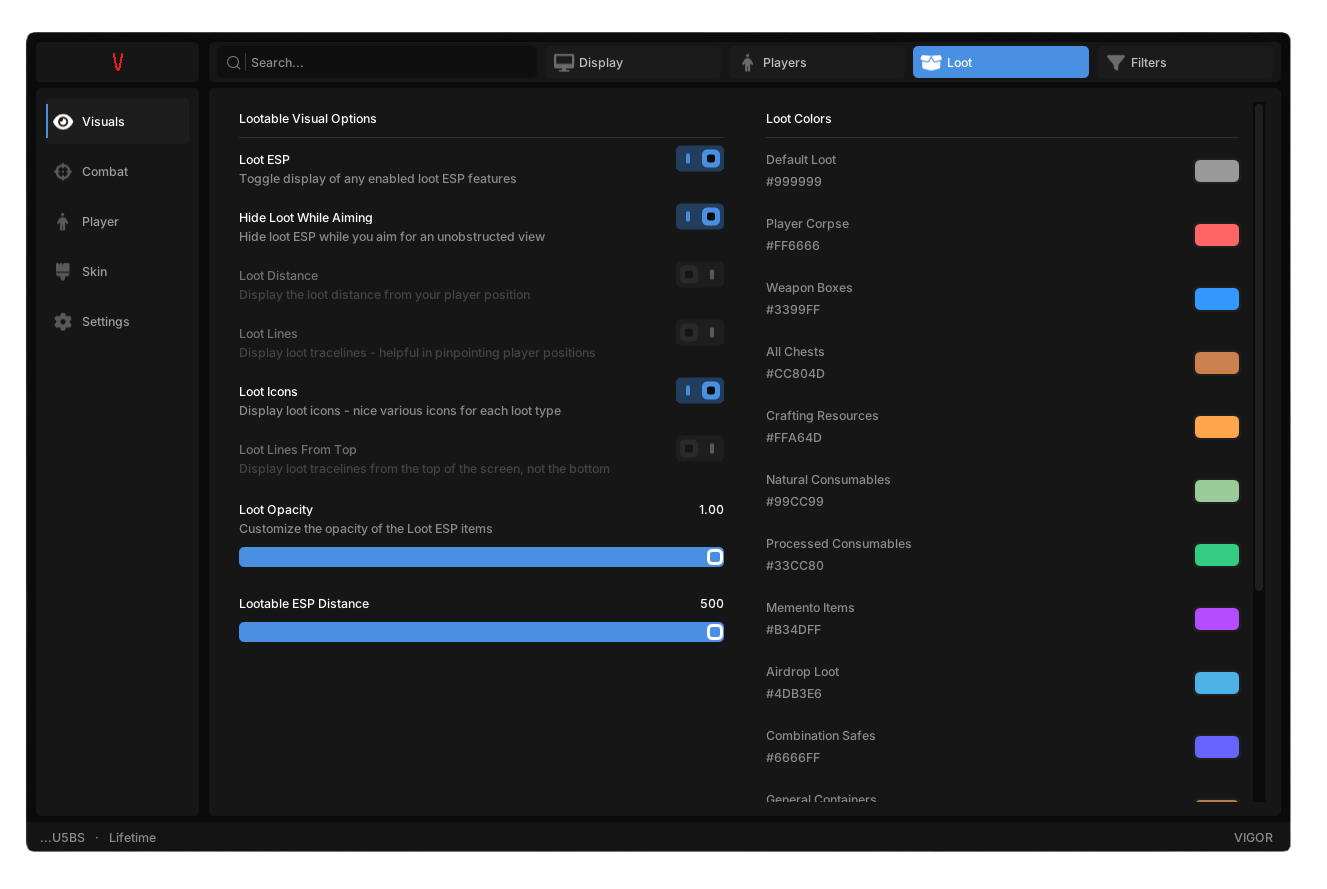Disable the Loot ESP toggle
1327x889 pixels.
click(x=700, y=159)
